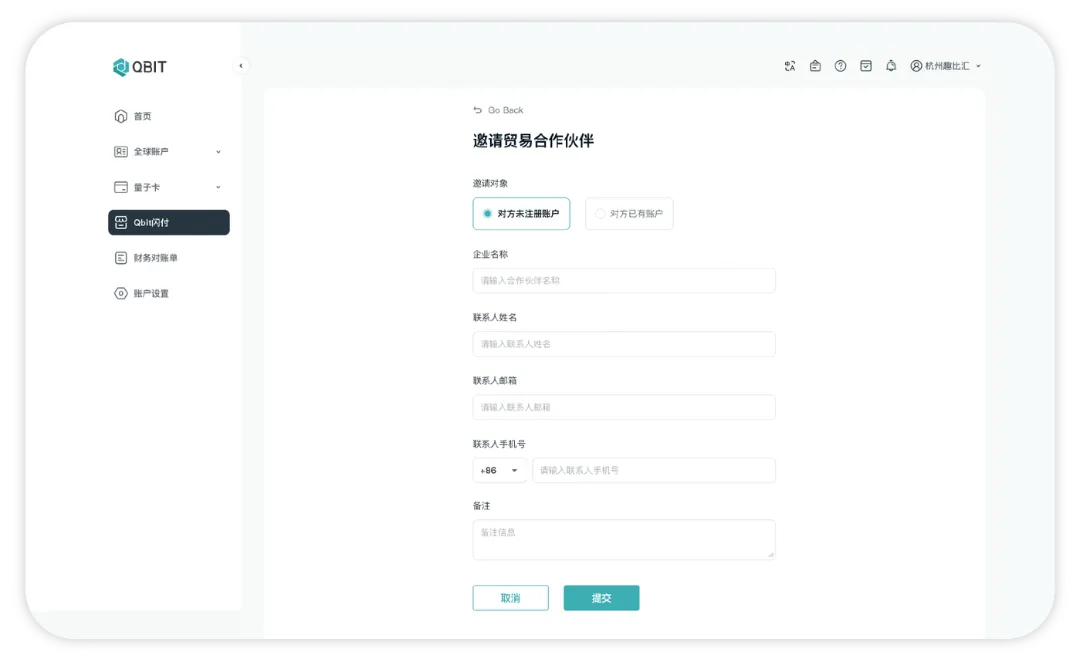Open 账户设置 menu item
This screenshot has height=662, width=1080.
169,293
